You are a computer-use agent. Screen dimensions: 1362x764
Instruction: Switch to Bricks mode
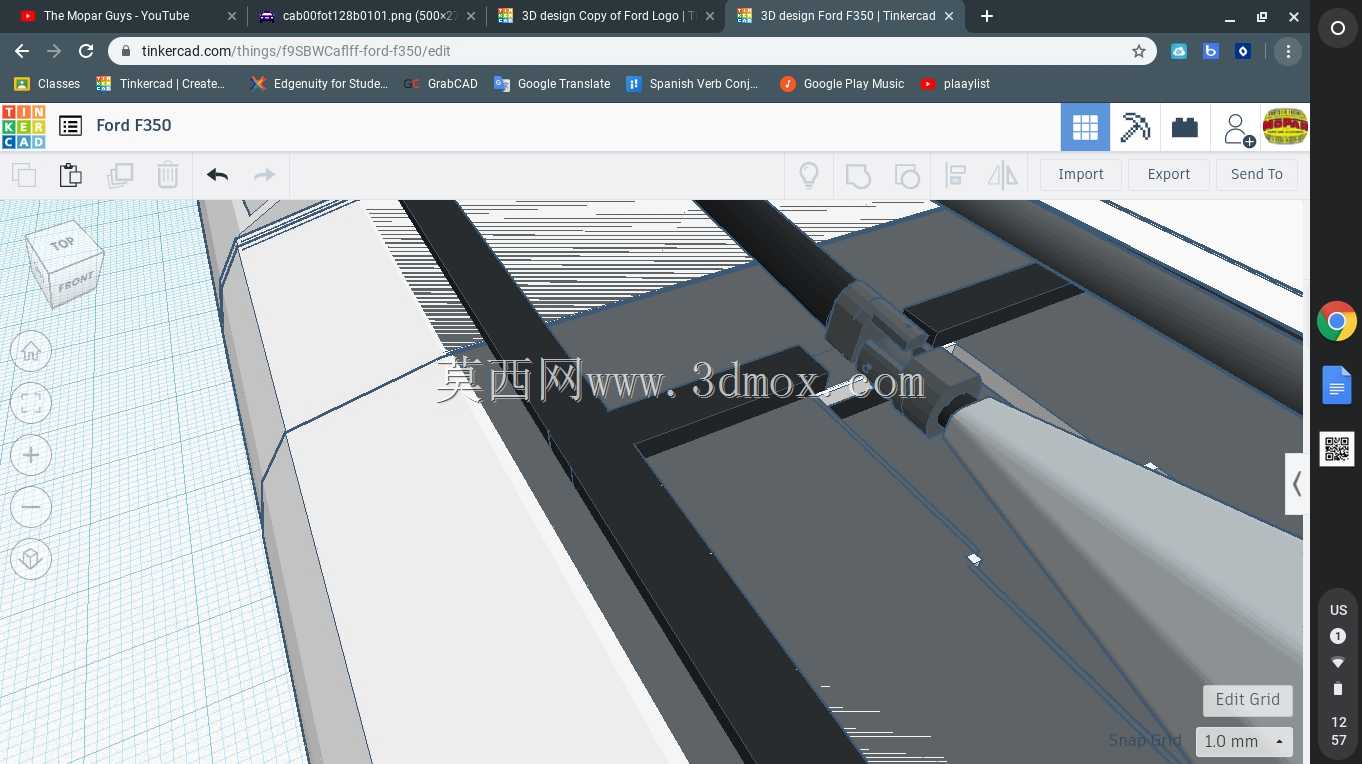(1185, 127)
